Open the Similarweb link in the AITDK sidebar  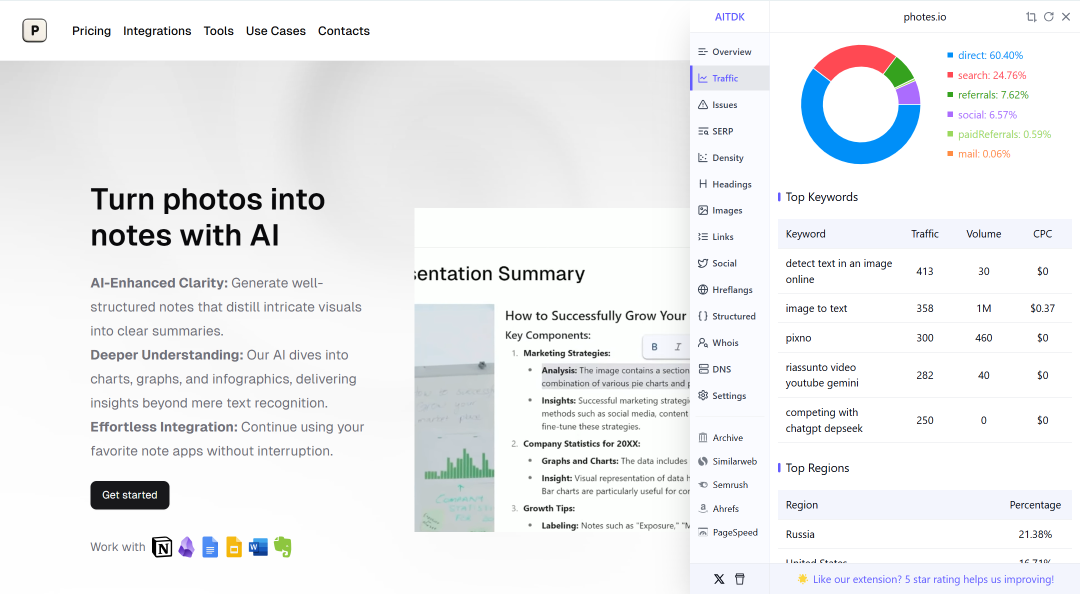click(x=729, y=461)
